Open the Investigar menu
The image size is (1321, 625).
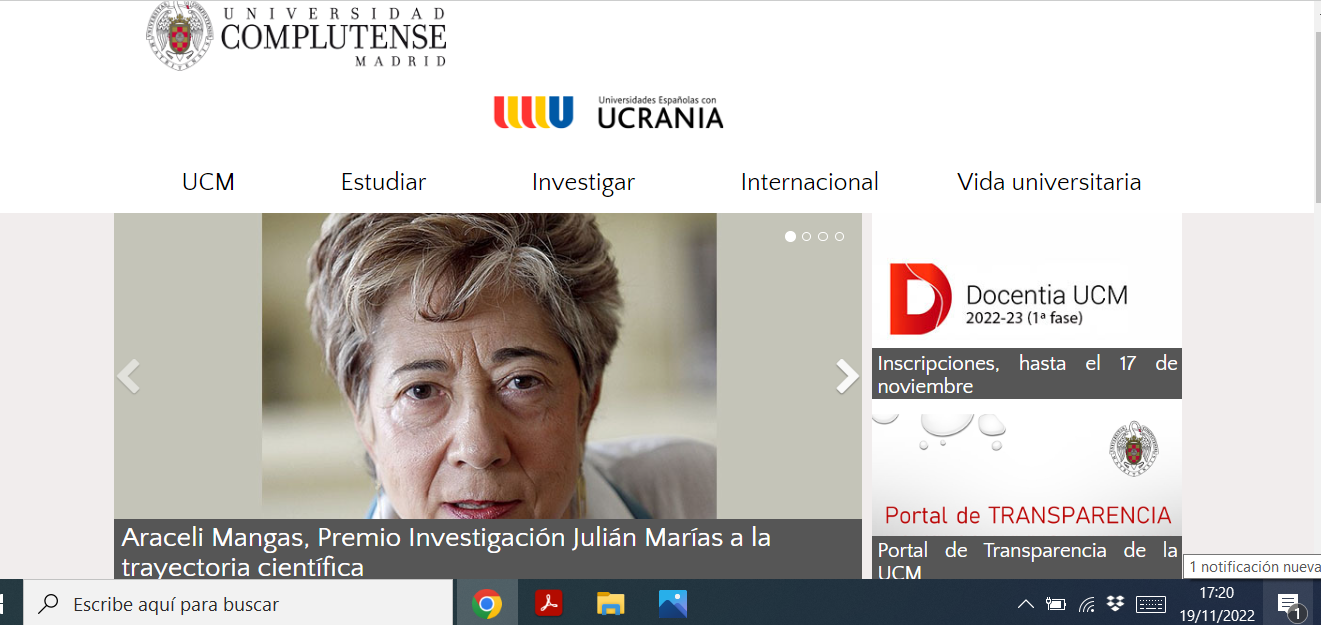pyautogui.click(x=583, y=182)
